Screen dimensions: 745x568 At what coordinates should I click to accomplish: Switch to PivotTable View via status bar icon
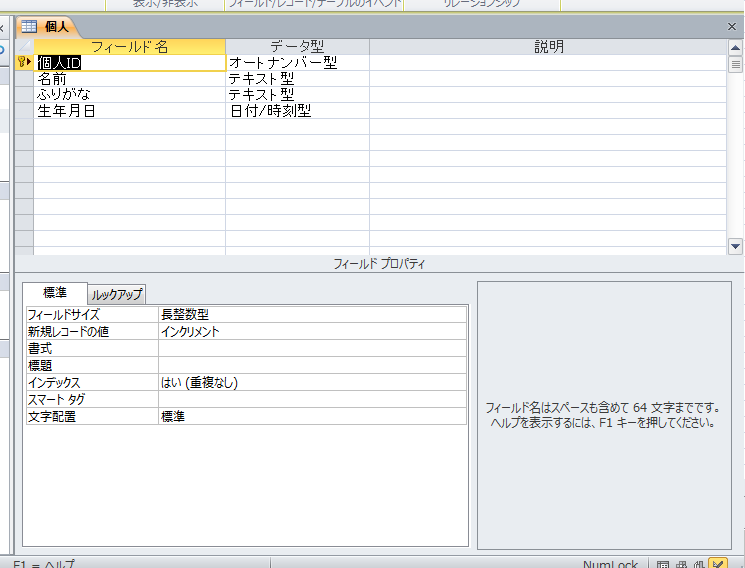(681, 565)
